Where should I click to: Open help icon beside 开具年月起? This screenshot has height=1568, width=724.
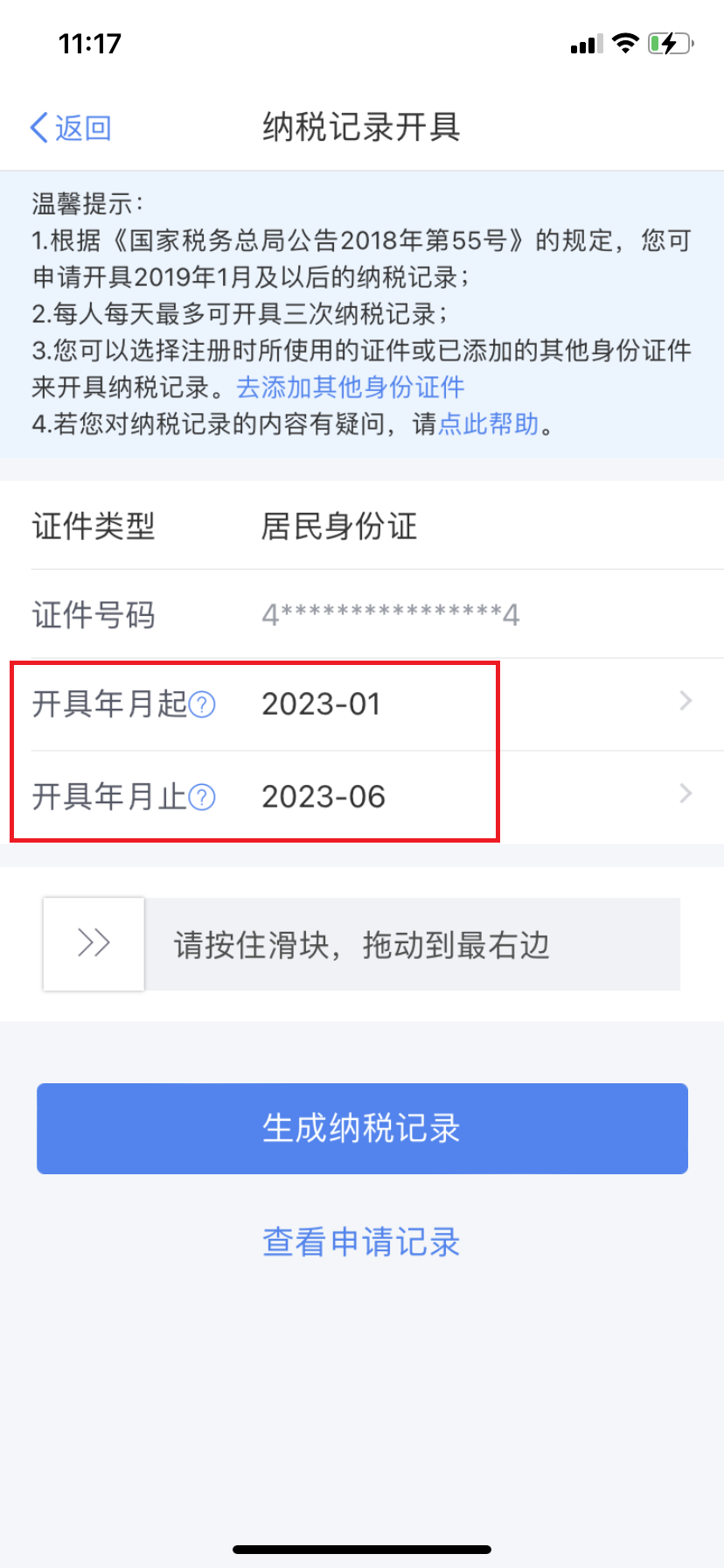tap(202, 704)
